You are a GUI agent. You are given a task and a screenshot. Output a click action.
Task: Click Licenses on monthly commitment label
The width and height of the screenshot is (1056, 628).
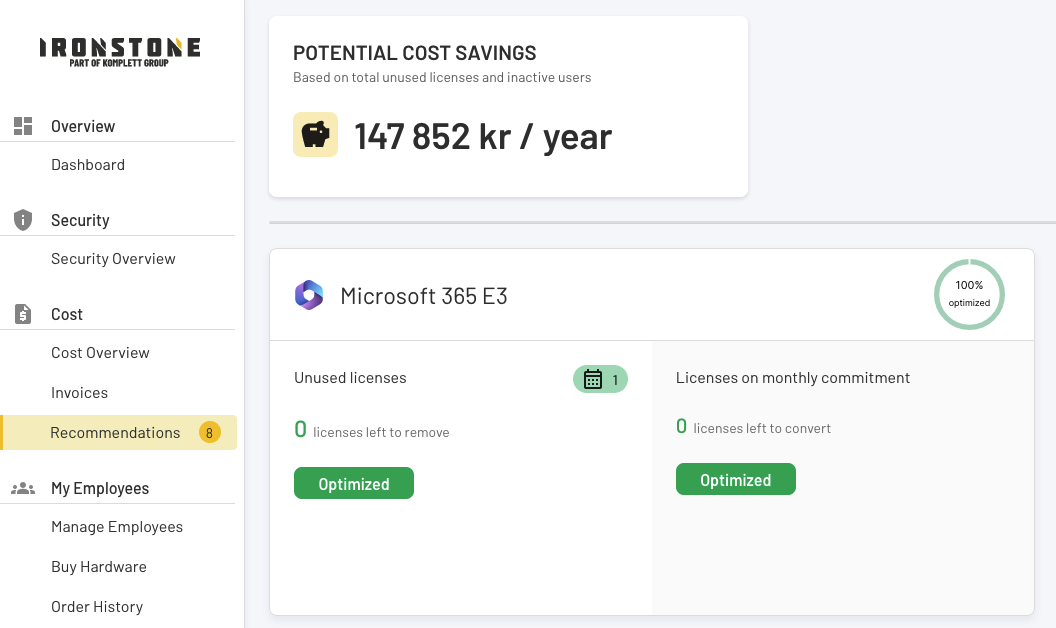[x=793, y=378]
